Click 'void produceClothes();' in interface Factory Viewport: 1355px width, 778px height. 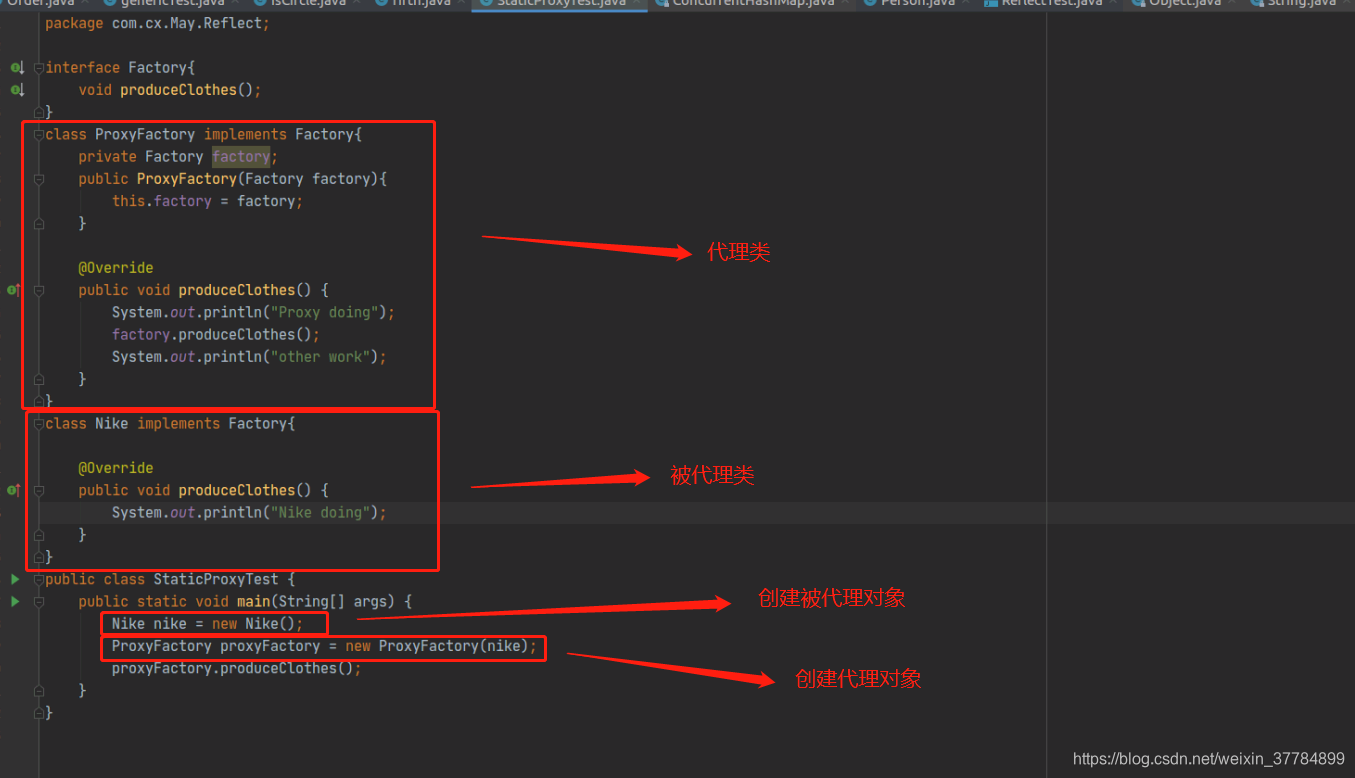170,90
